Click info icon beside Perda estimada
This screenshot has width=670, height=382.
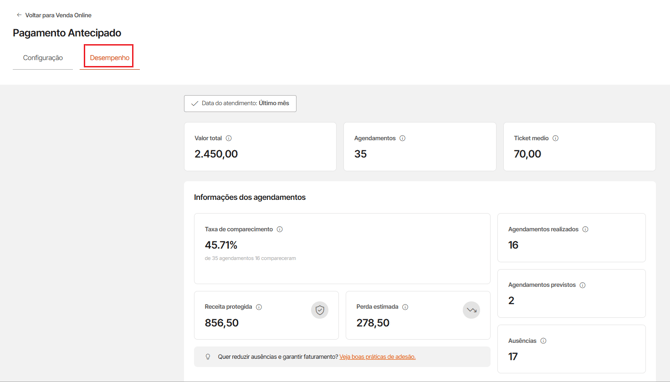click(x=405, y=307)
